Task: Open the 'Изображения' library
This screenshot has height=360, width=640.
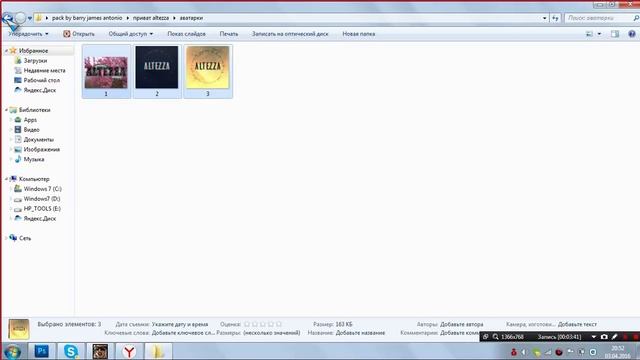Action: tap(41, 149)
